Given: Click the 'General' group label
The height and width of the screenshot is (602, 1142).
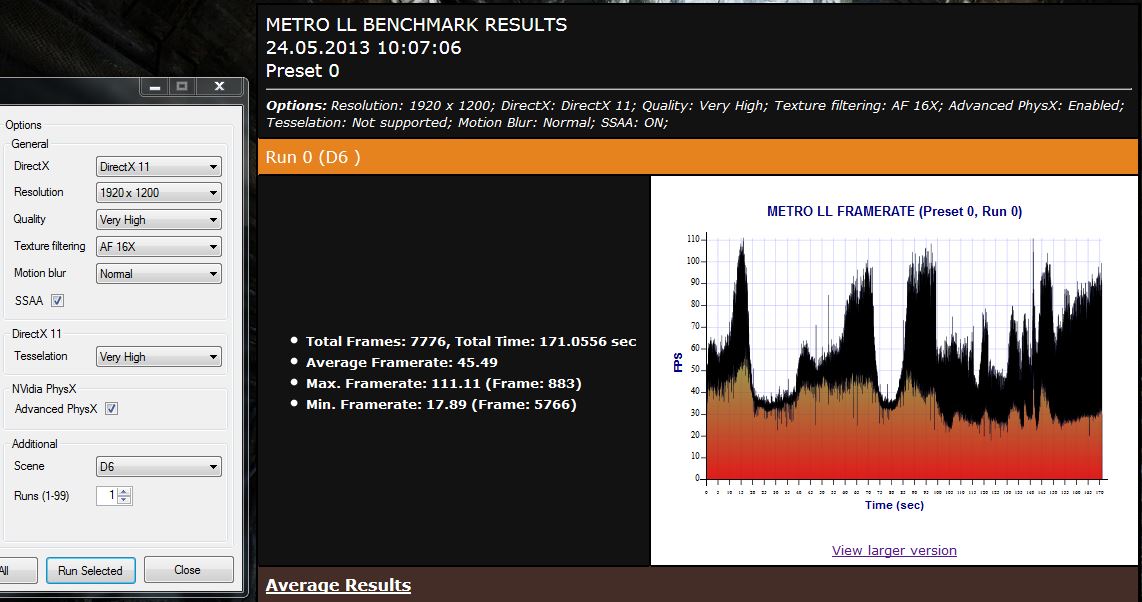Looking at the screenshot, I should coord(30,144).
